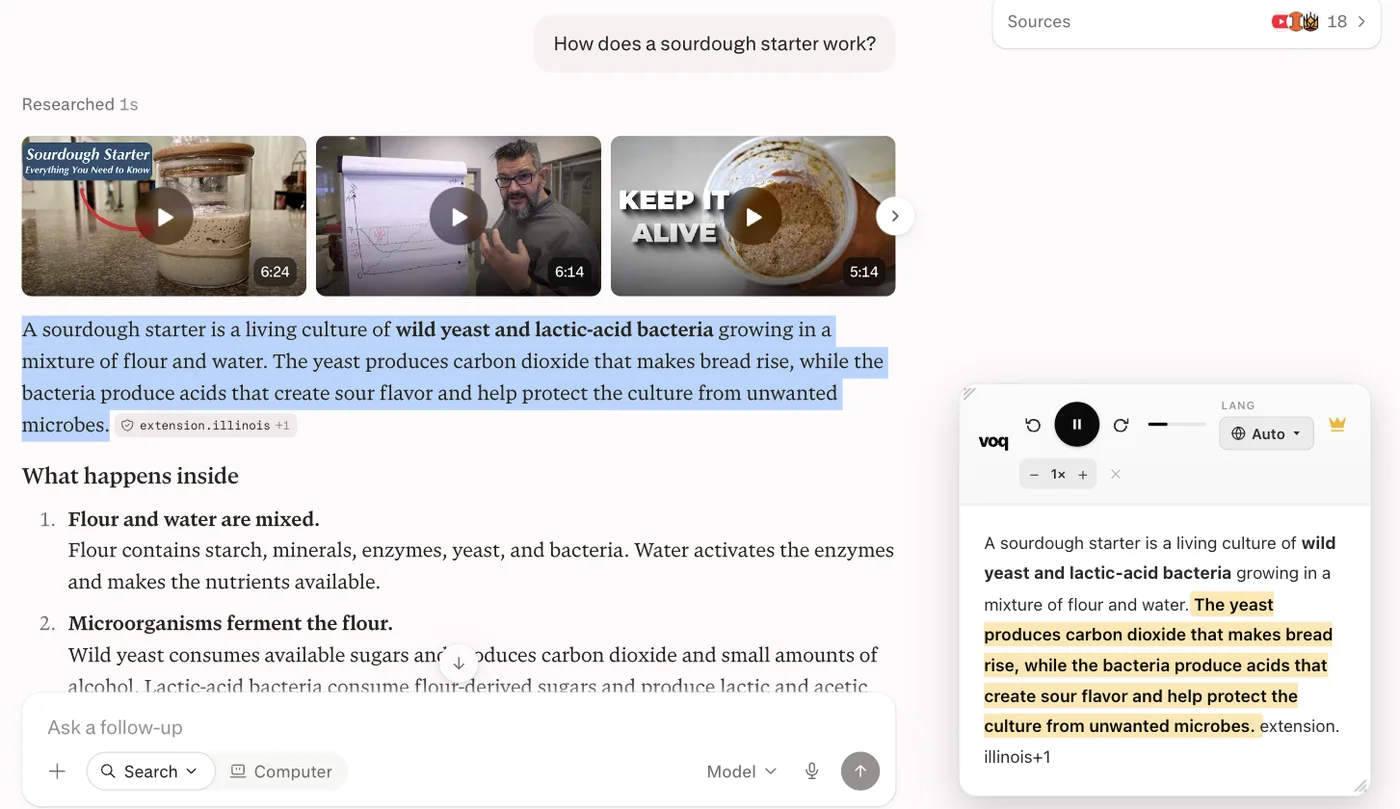
Task: Click the 1× speed value
Action: point(1058,475)
